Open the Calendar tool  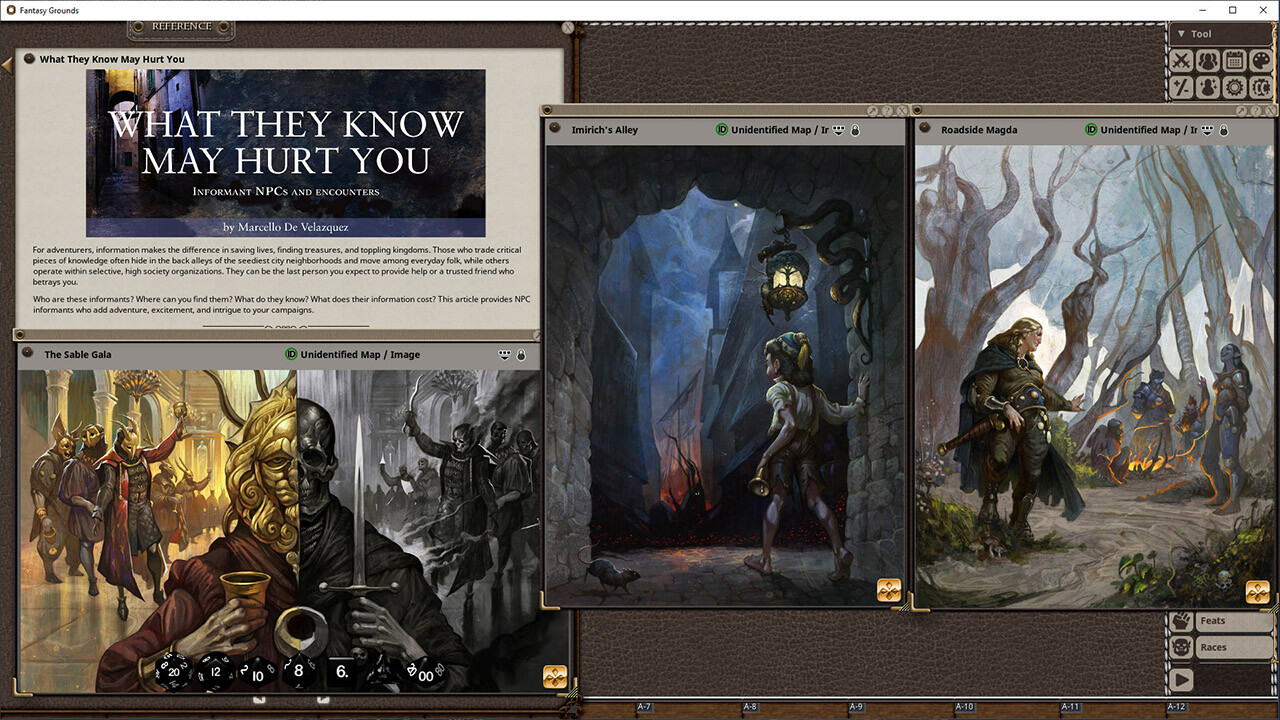[1234, 62]
